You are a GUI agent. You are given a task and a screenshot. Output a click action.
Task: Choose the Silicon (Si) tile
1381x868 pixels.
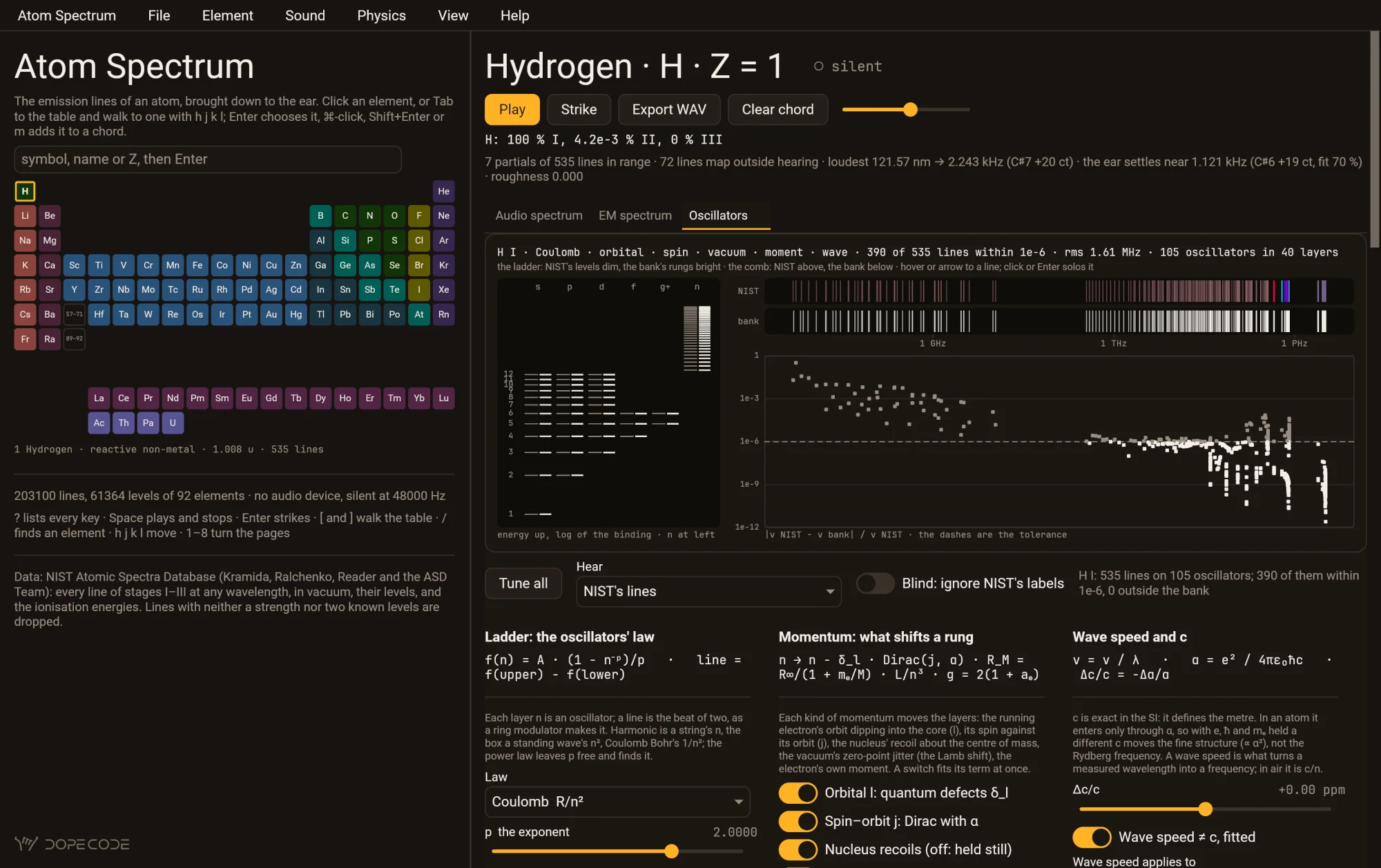tap(345, 240)
